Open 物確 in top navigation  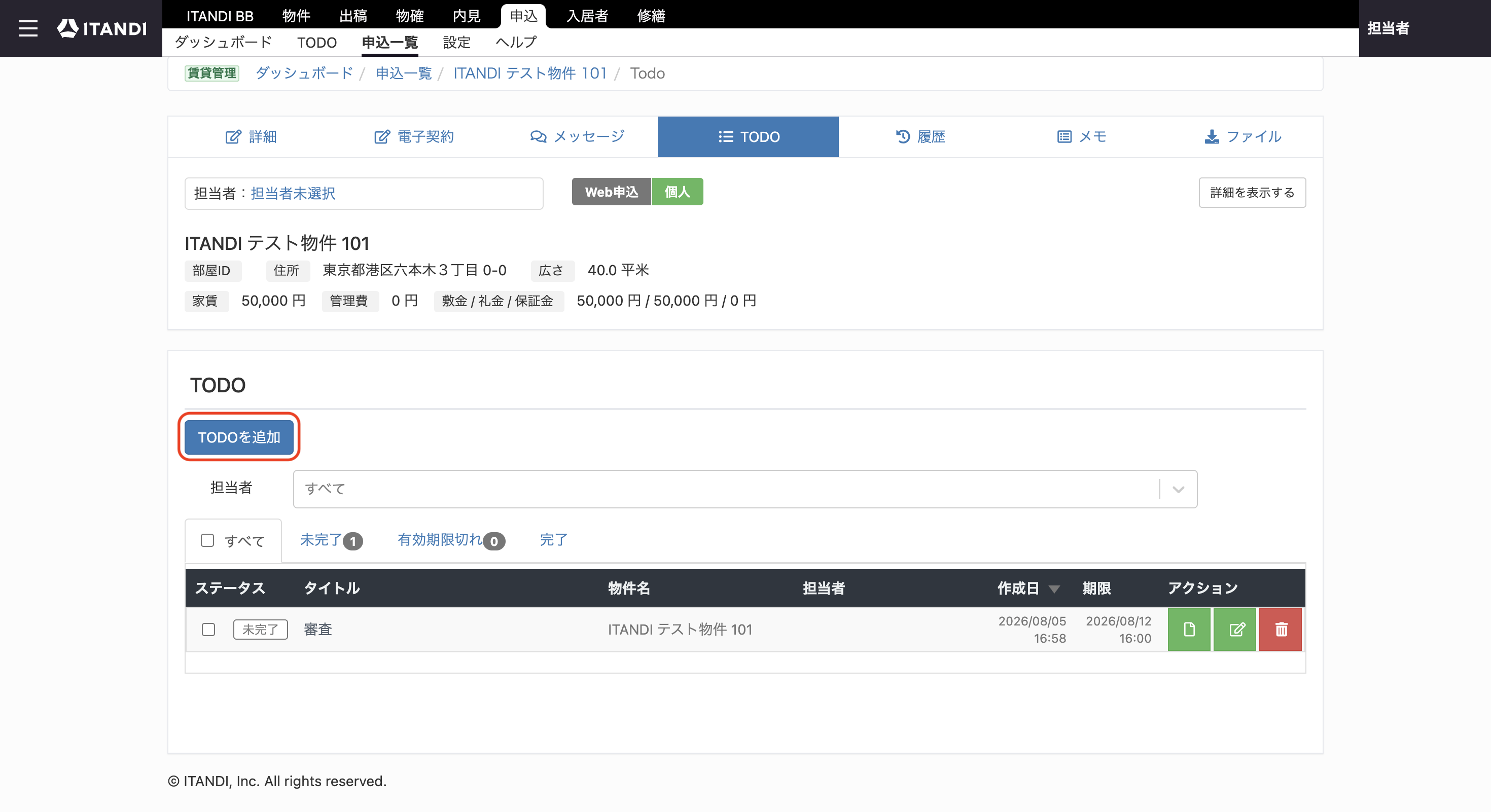[x=410, y=16]
